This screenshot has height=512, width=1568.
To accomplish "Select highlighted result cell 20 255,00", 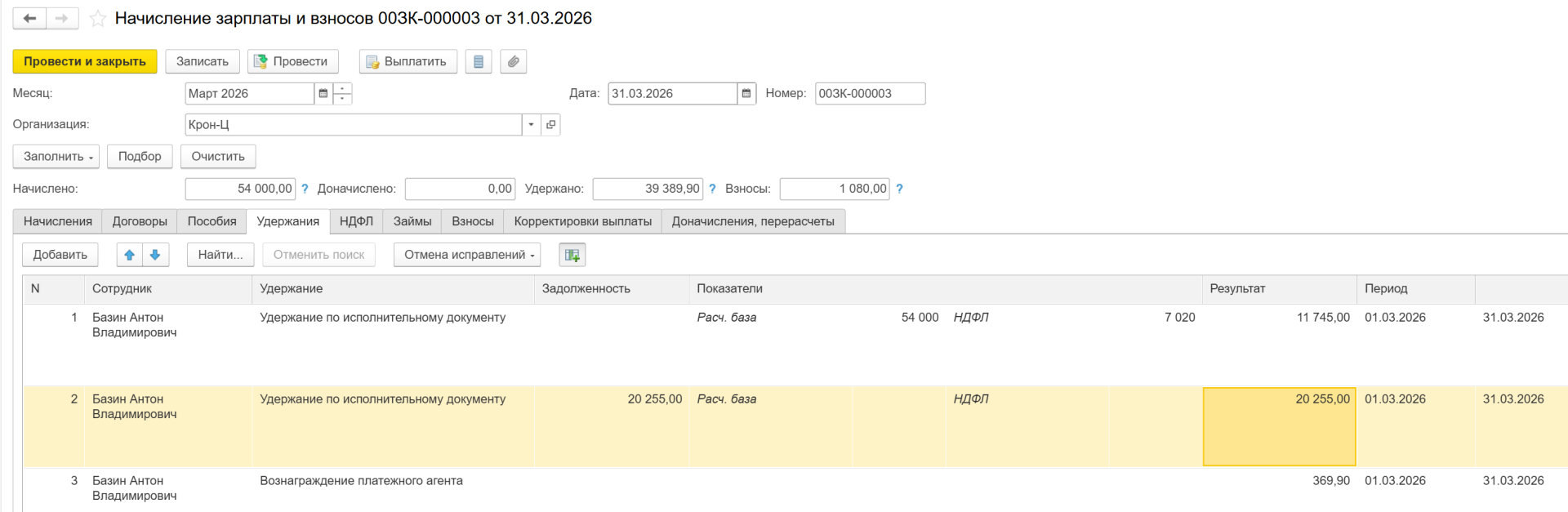I will point(1280,427).
